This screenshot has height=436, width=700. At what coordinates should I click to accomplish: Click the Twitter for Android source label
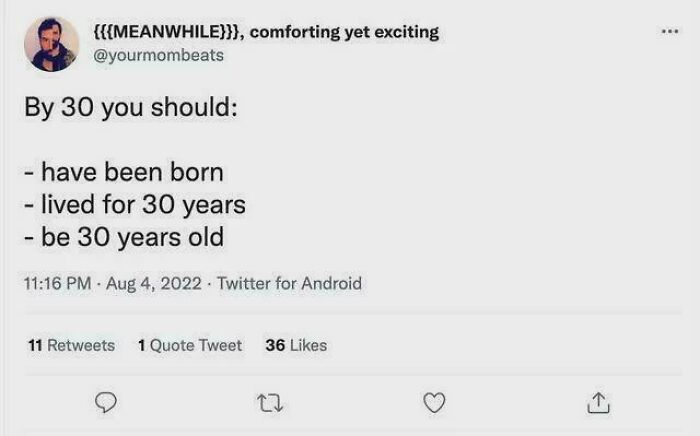pos(291,284)
